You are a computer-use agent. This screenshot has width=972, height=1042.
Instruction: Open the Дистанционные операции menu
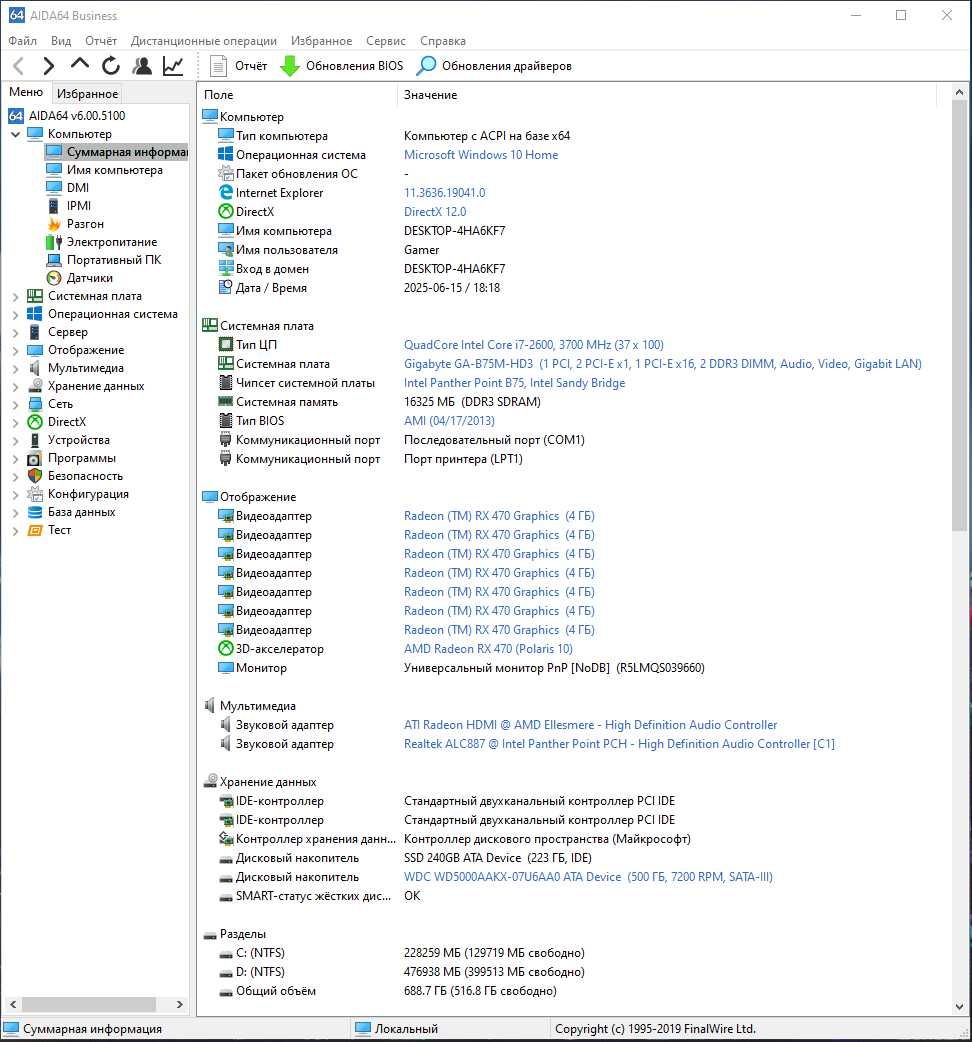coord(204,41)
